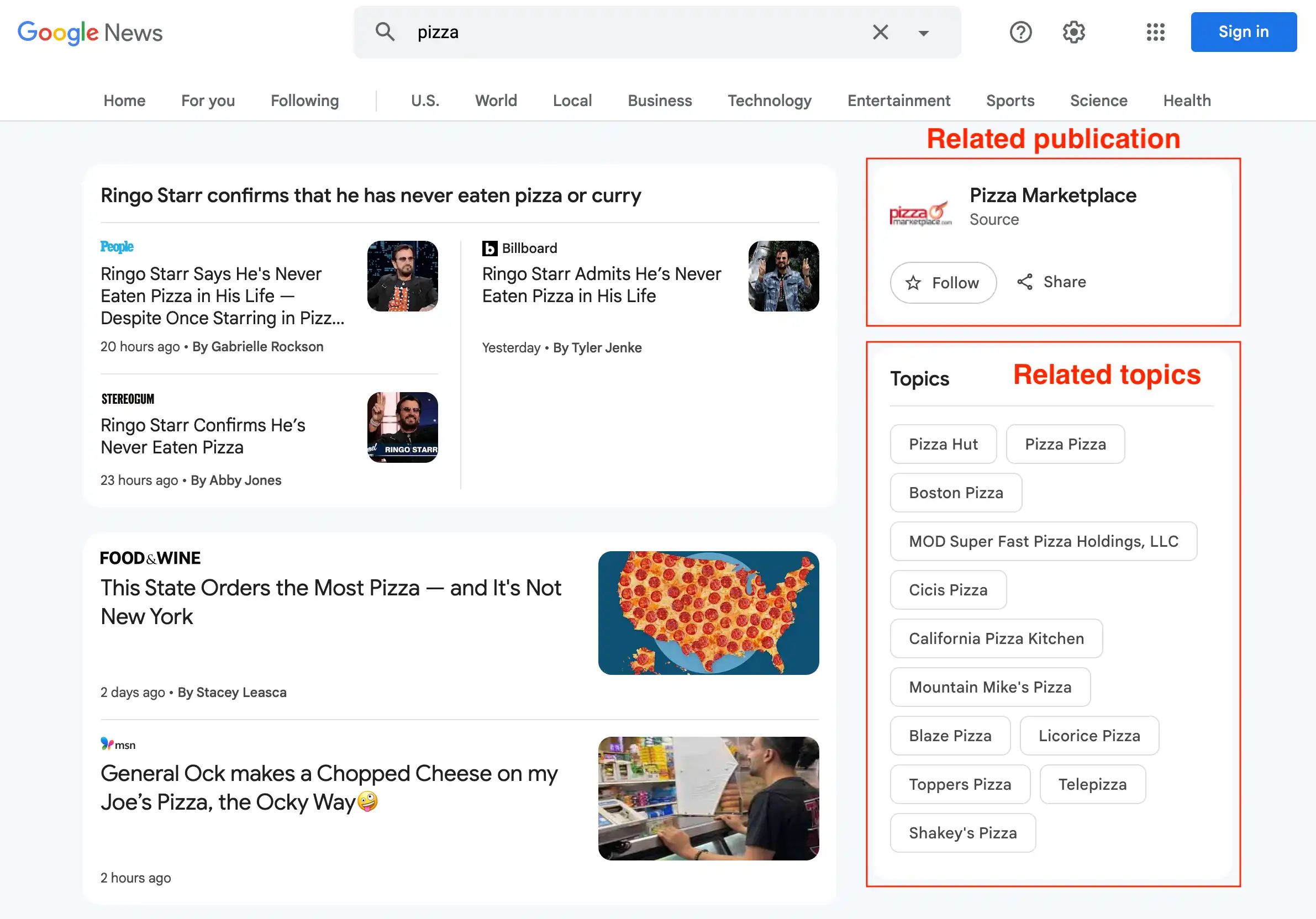Select the Cicis Pizza topic chip
1316x919 pixels.
[948, 590]
